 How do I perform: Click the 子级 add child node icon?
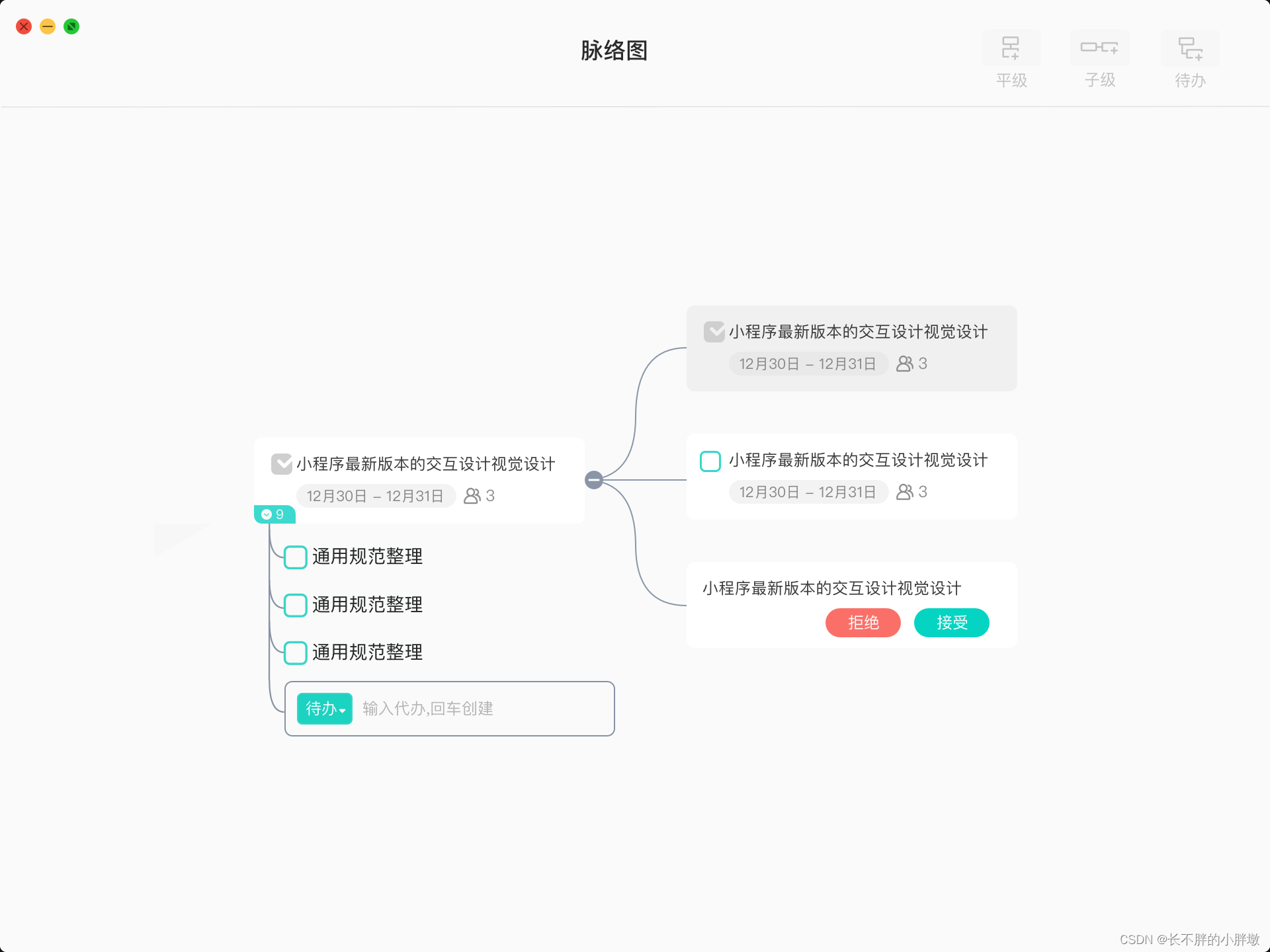(1099, 48)
